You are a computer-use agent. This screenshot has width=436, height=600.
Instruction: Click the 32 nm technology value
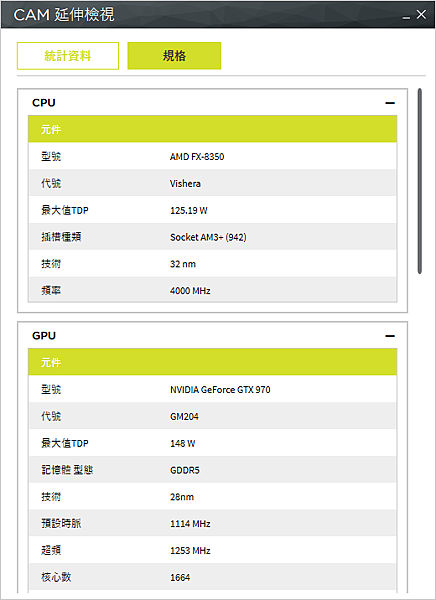tap(183, 264)
